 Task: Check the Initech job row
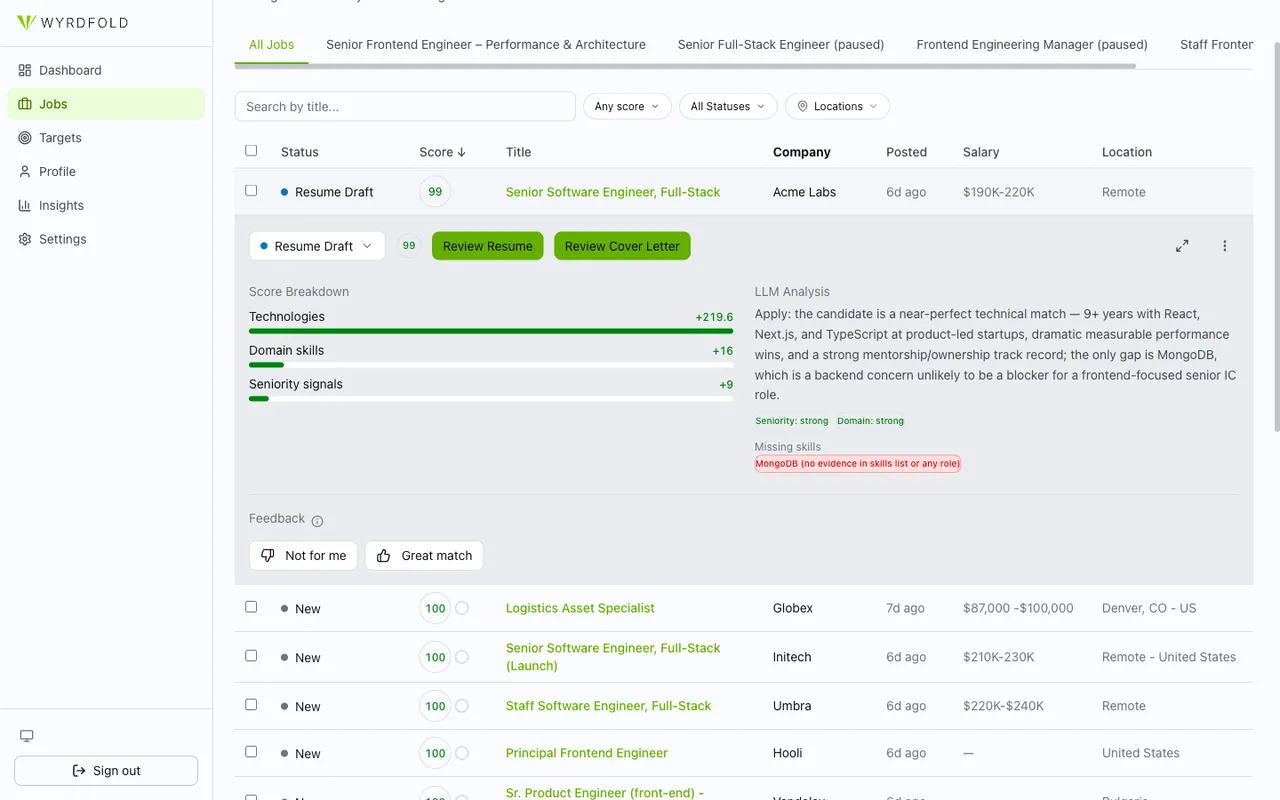click(x=251, y=656)
